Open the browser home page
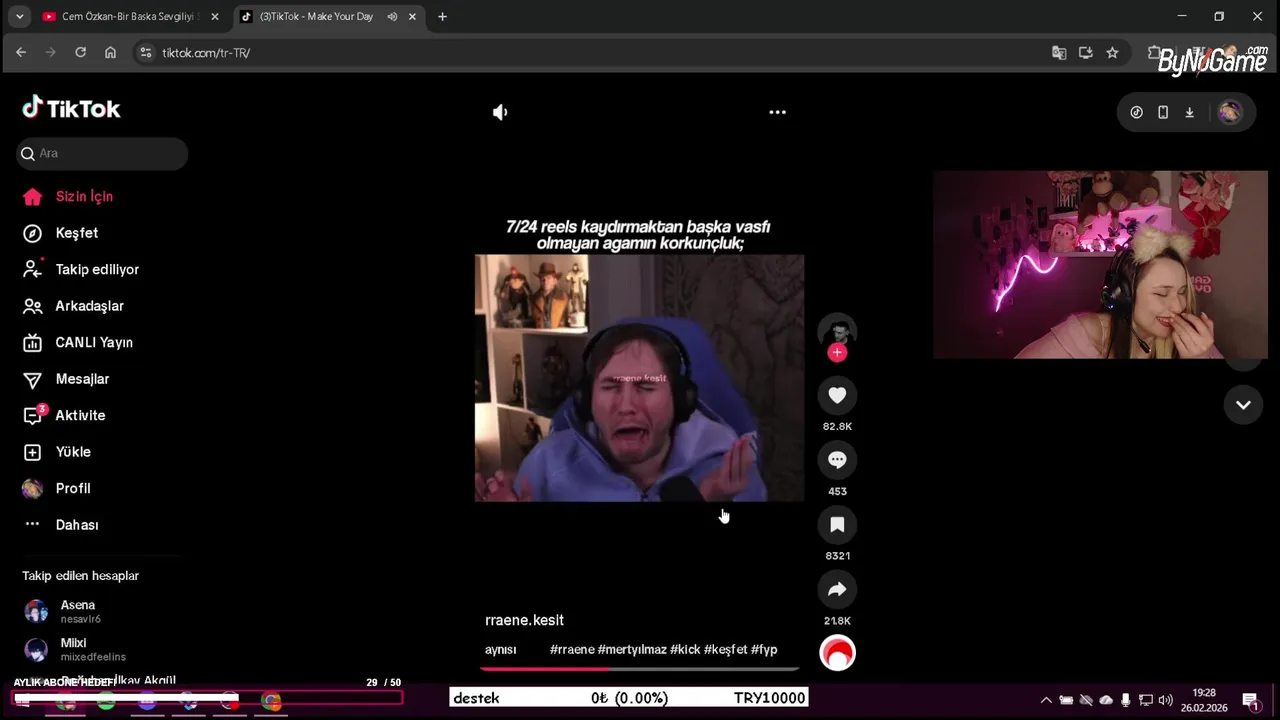 click(x=110, y=53)
